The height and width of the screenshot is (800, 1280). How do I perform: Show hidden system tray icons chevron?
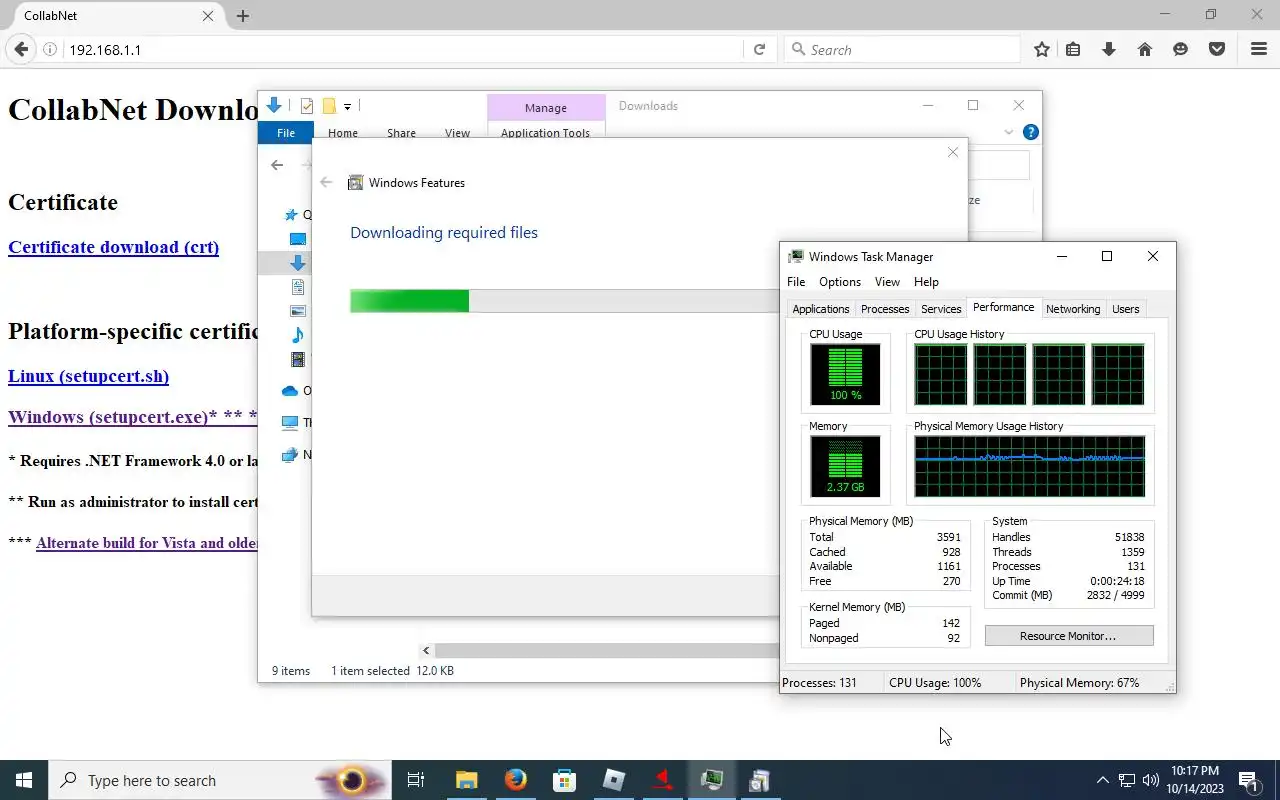coord(1103,780)
